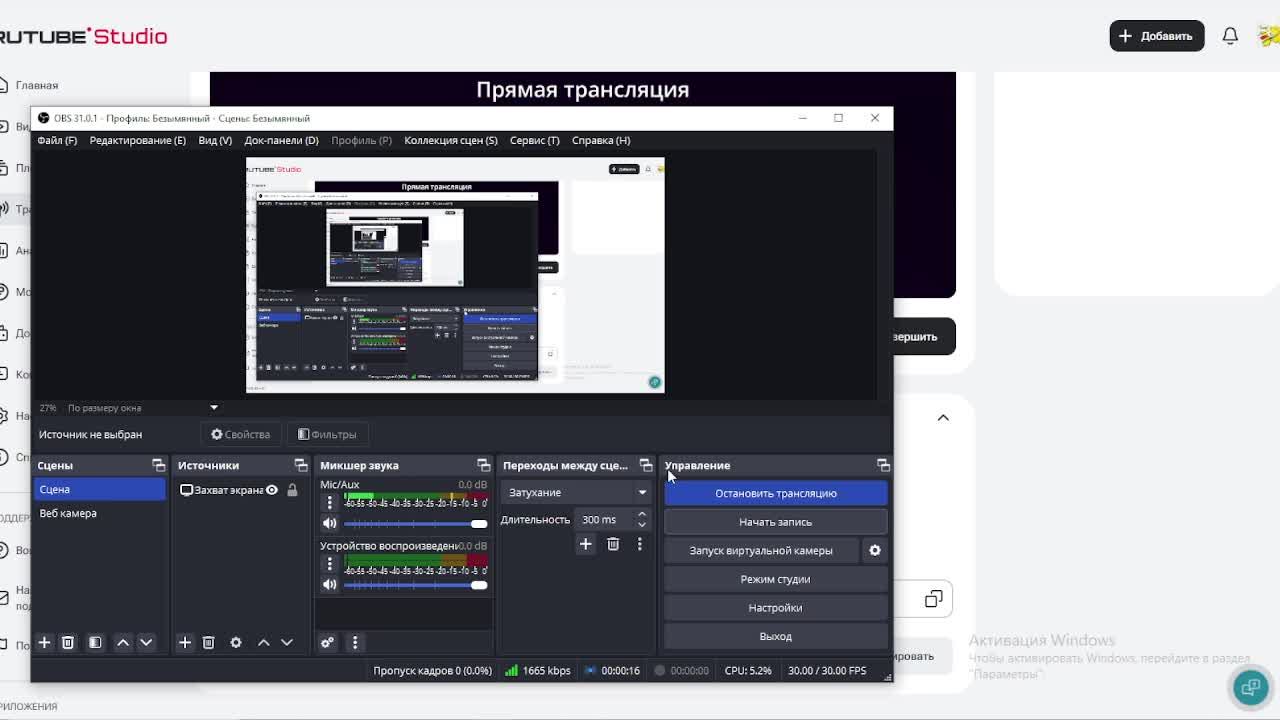The width and height of the screenshot is (1280, 720).
Task: Open source properties gear in Источники panel
Action: coord(236,642)
